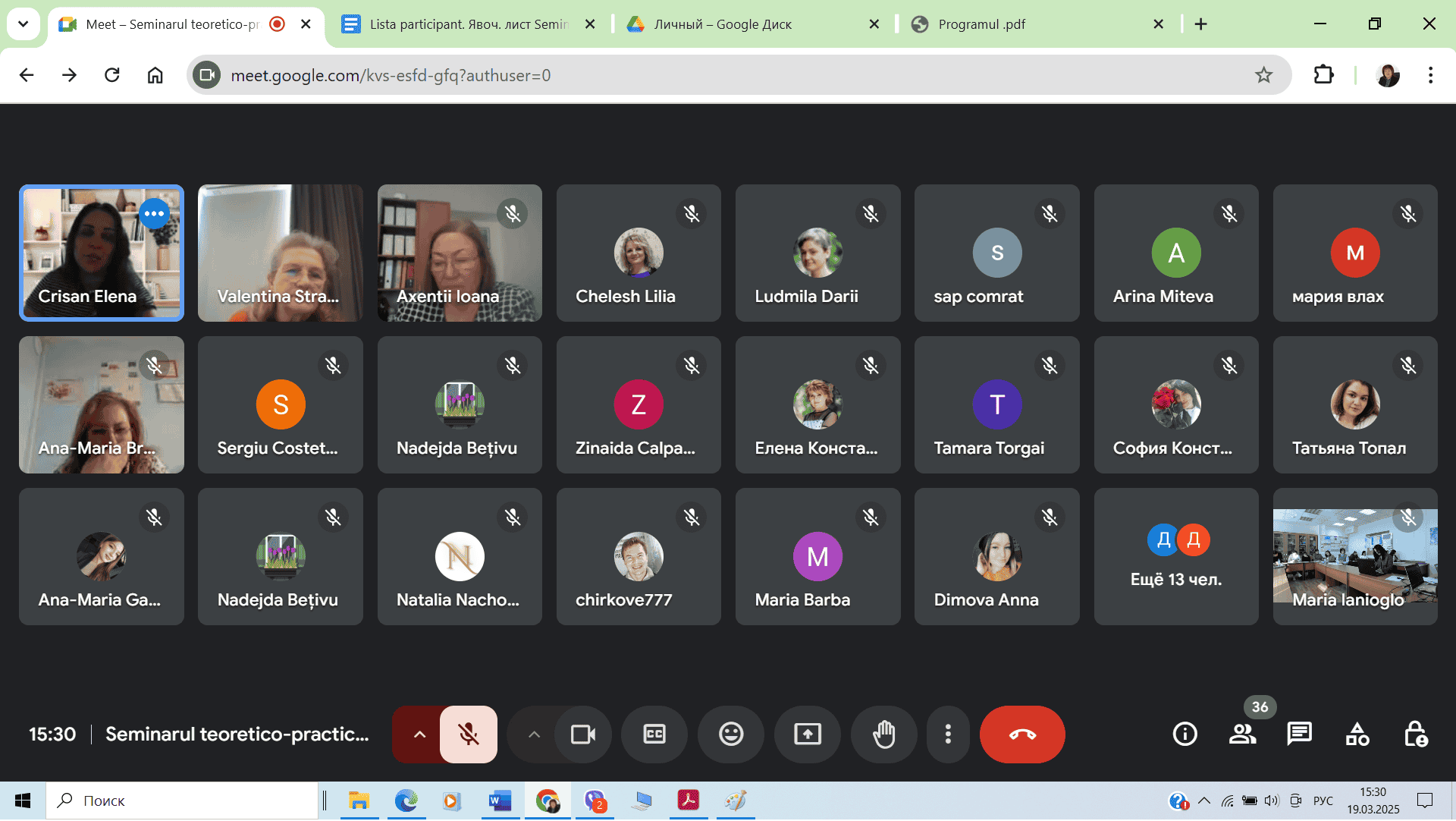Screen dimensions: 1456x821
Task: Open Microsoft Word from the taskbar
Action: point(500,801)
